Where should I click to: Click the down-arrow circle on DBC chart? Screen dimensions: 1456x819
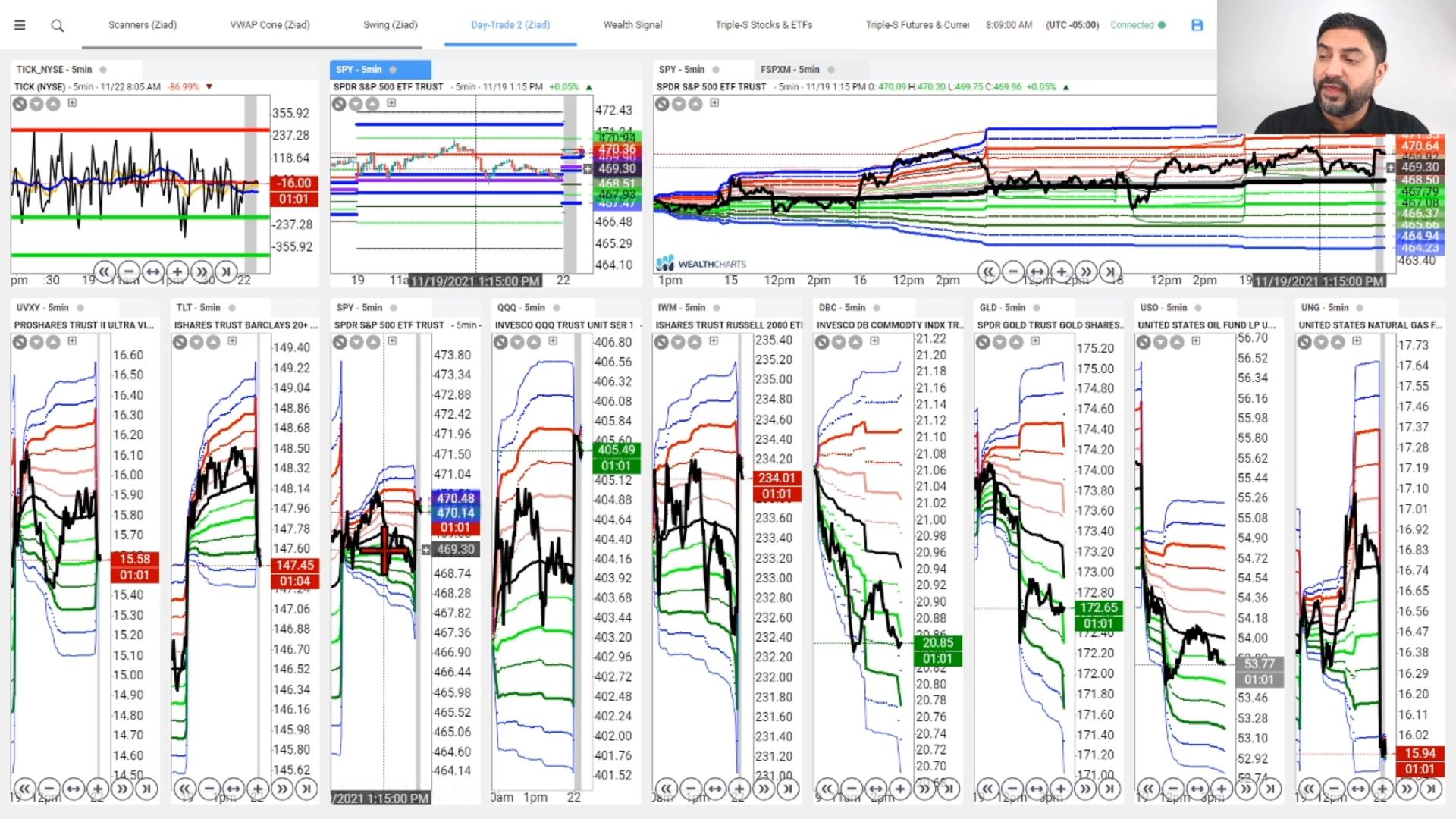pos(839,342)
